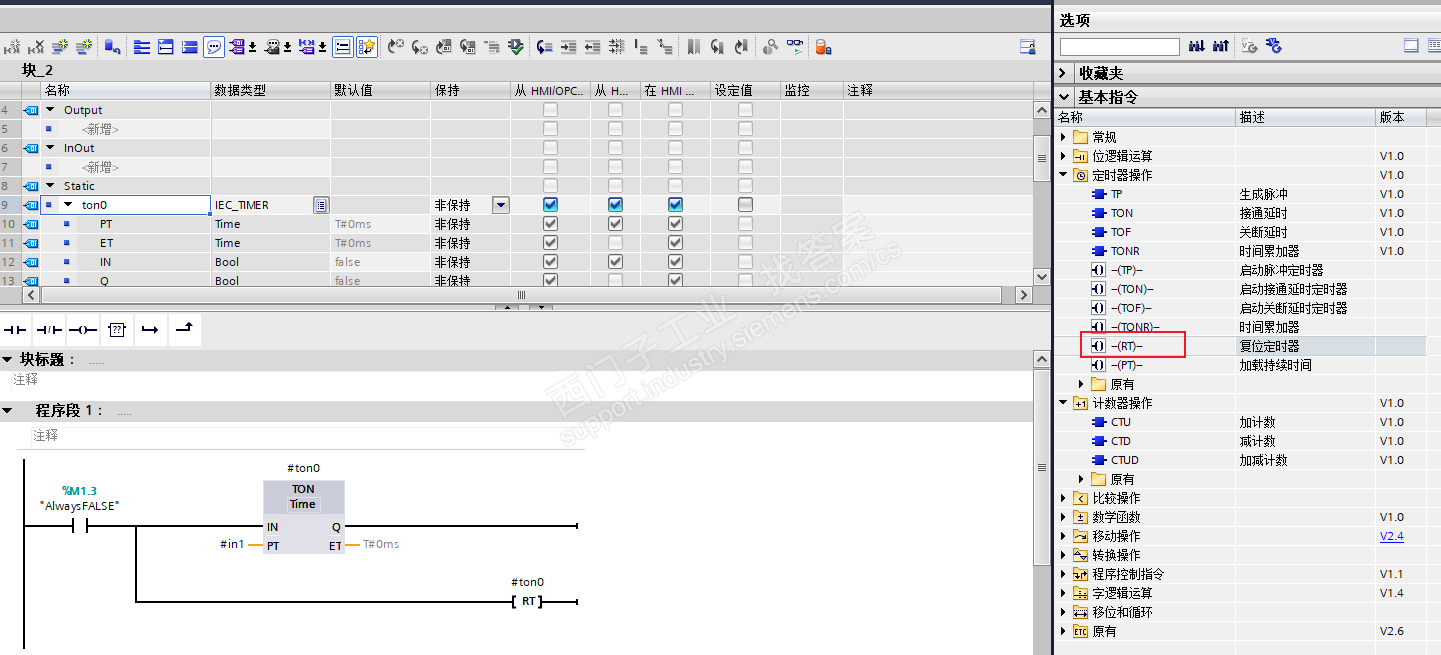1441x655 pixels.
Task: Open ton0 保持 retain dropdown arrow
Action: 501,205
